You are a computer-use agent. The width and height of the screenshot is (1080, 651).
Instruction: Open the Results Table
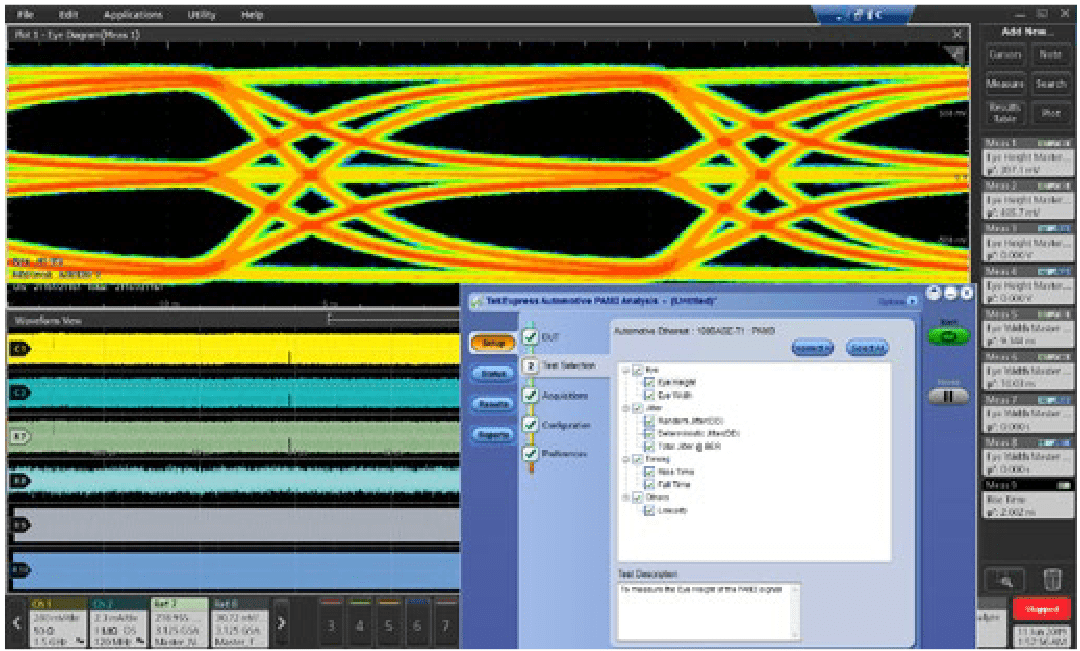(1004, 113)
